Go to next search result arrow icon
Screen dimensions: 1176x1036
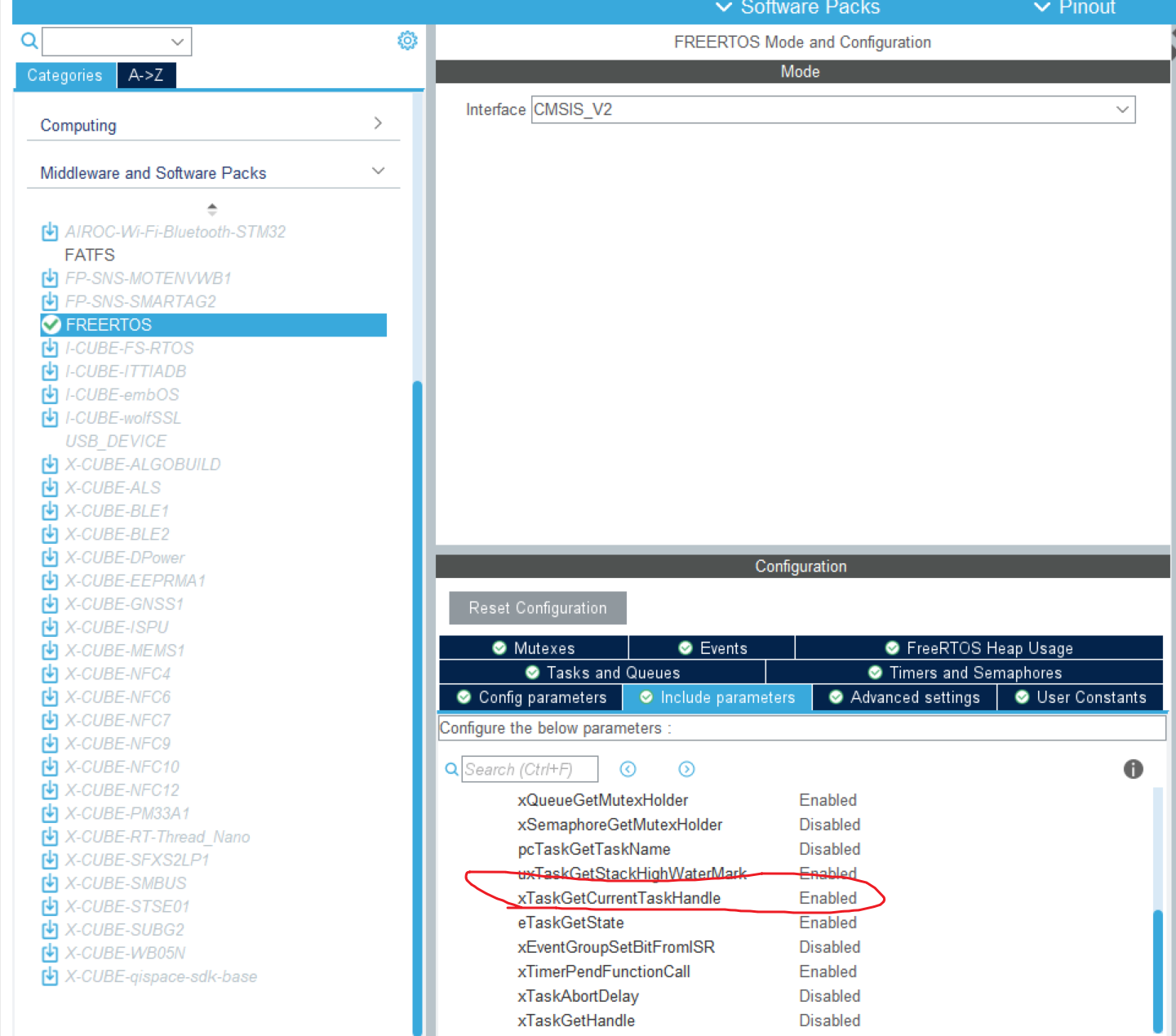(686, 769)
